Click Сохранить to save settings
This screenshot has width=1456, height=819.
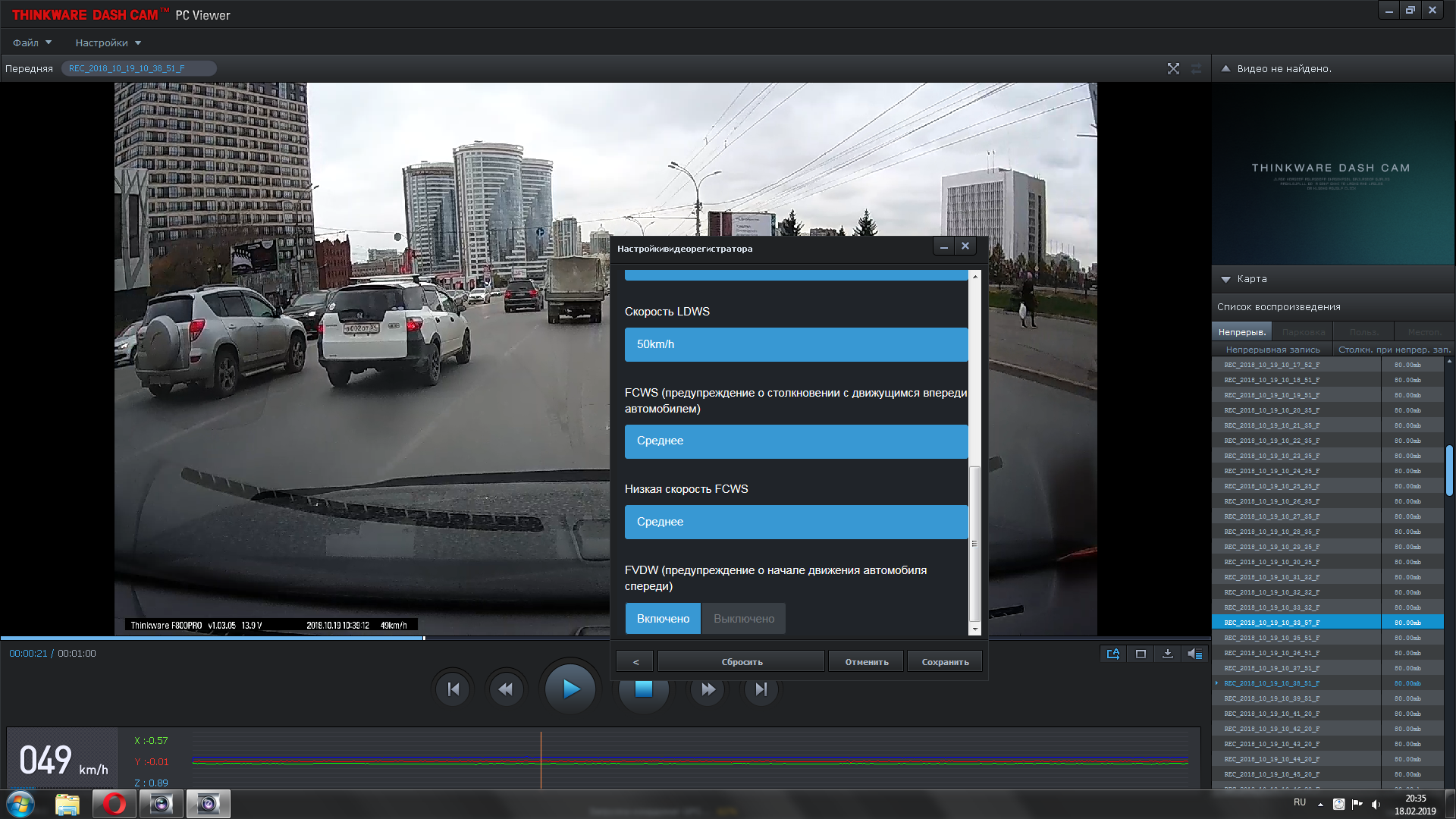tap(945, 661)
